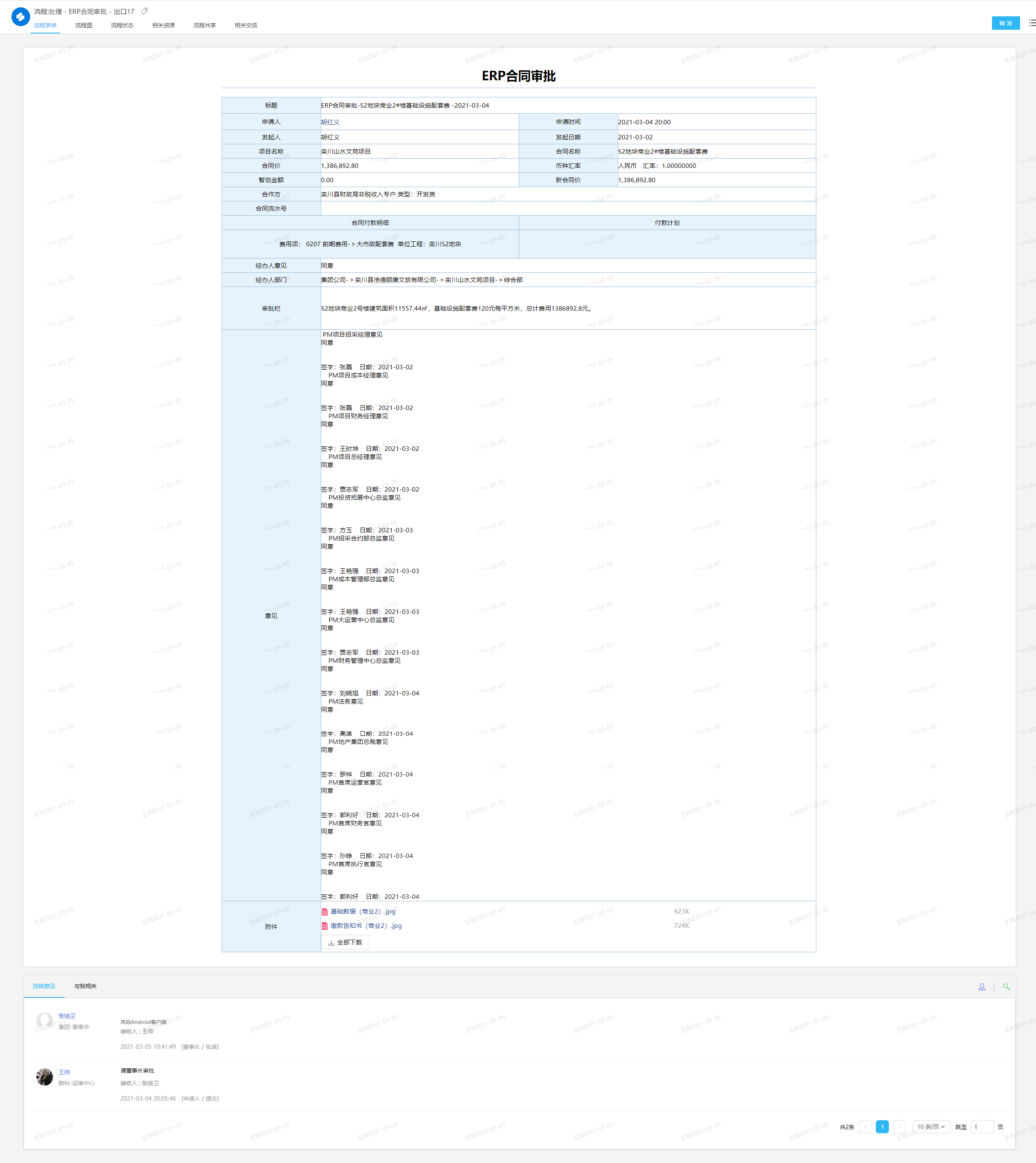
Task: Open the 流程状态 tab
Action: [122, 26]
